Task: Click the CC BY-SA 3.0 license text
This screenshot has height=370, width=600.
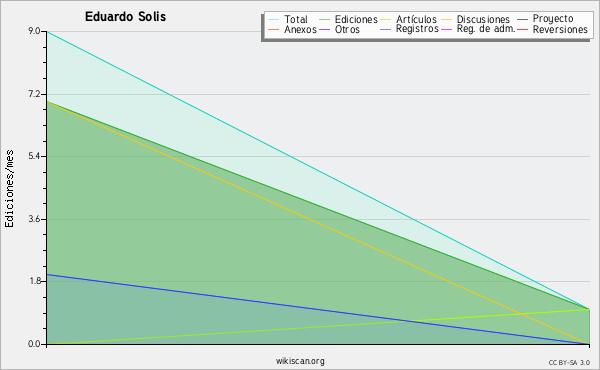Action: [569, 362]
